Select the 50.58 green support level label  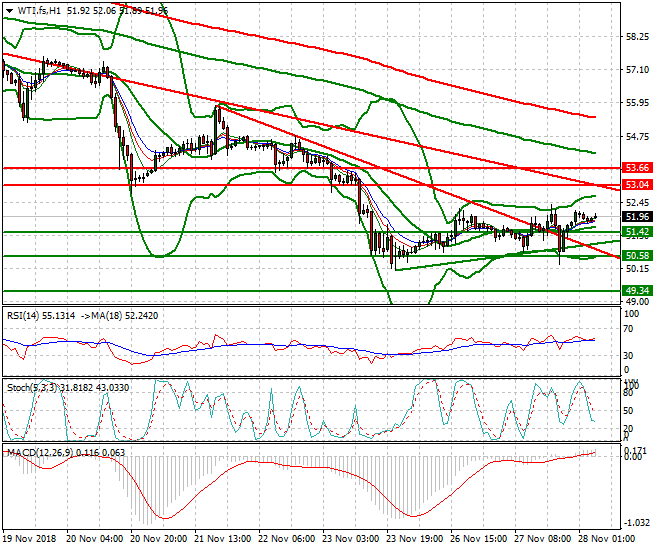coord(637,256)
